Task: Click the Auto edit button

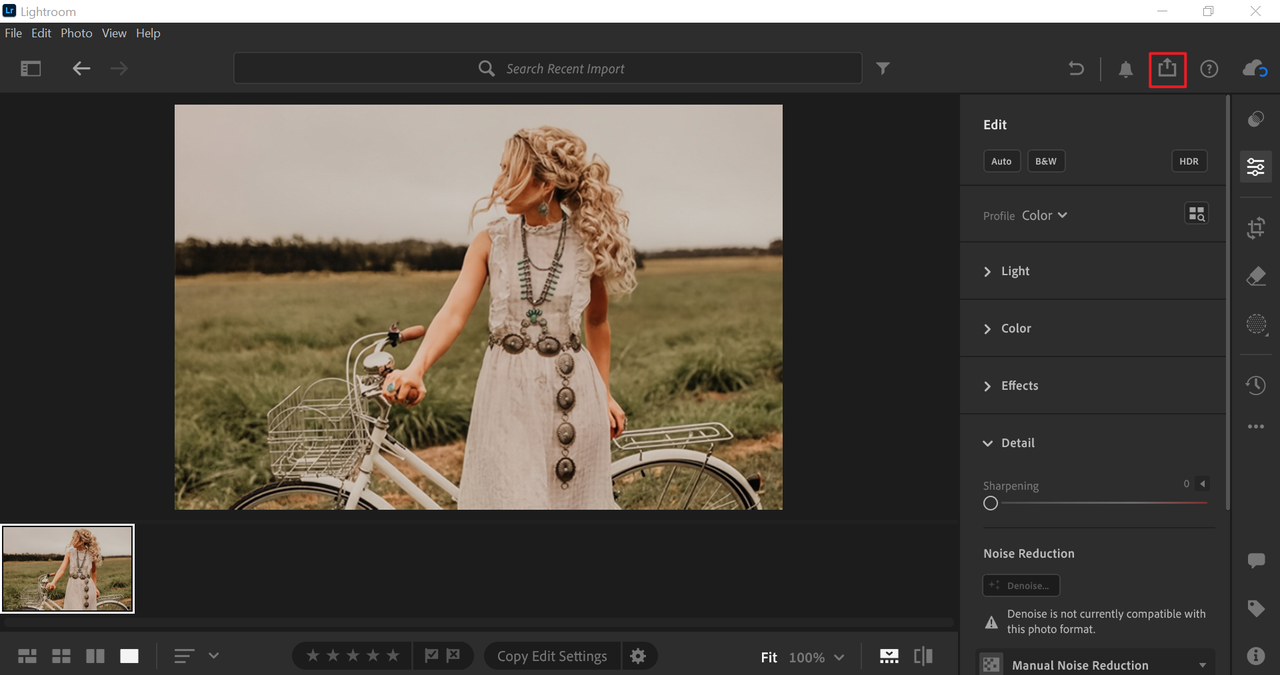Action: click(1001, 161)
